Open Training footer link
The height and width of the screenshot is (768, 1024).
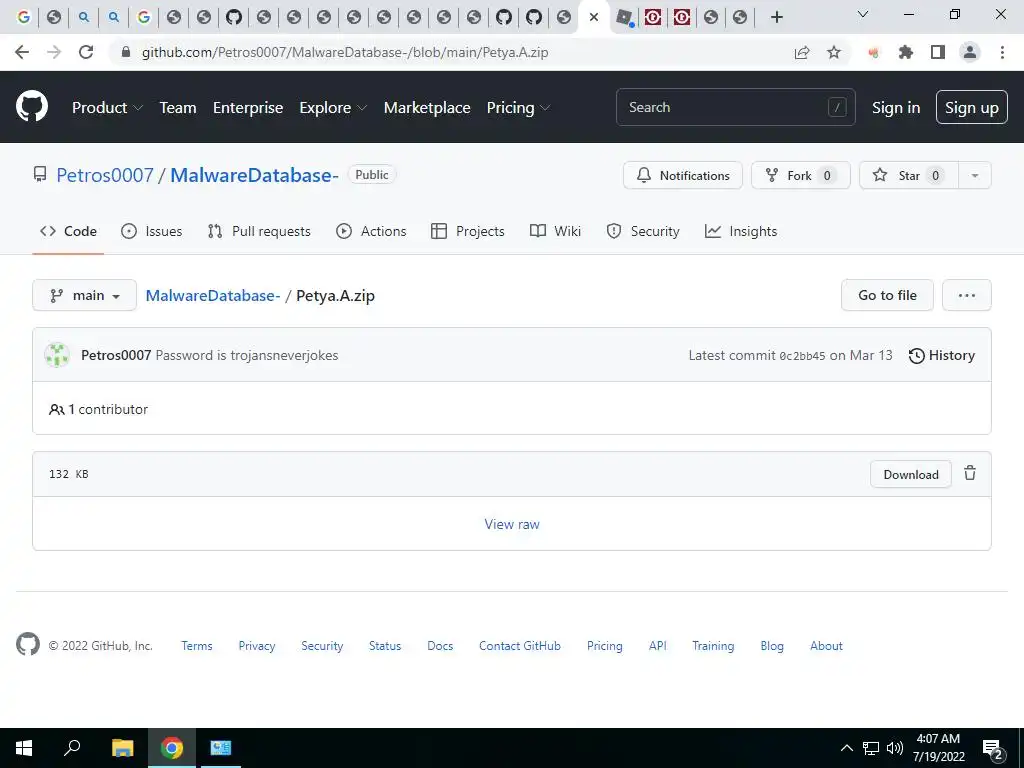(713, 645)
